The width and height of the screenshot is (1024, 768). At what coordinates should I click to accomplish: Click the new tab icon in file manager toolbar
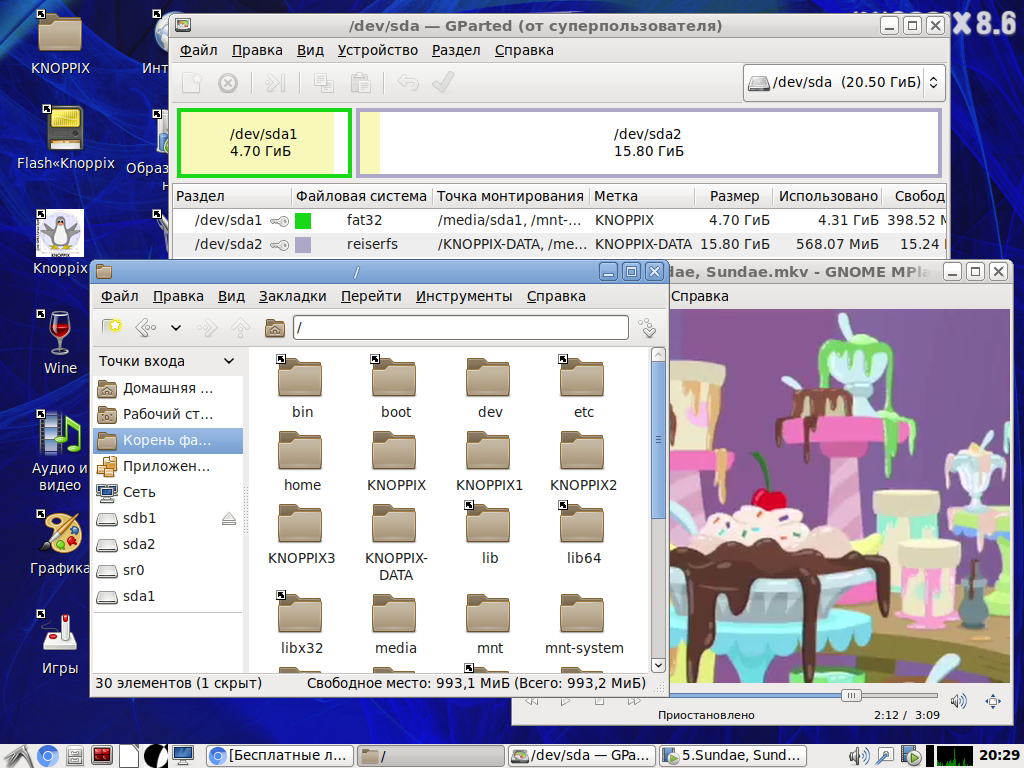[x=112, y=327]
